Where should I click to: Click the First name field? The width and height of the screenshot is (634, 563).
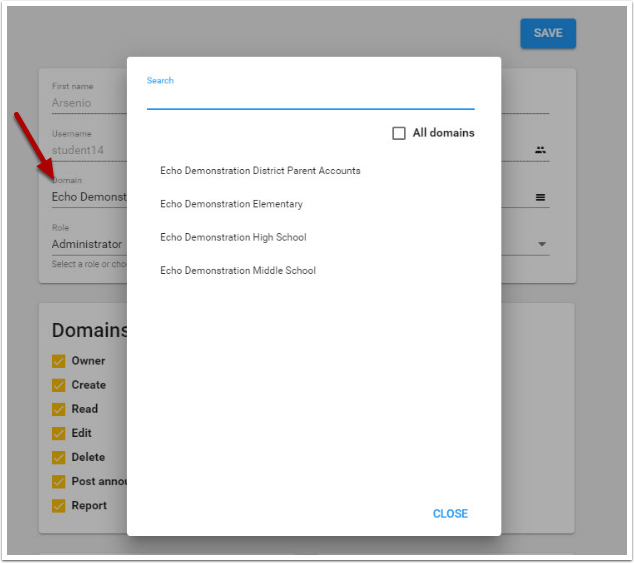pos(88,102)
